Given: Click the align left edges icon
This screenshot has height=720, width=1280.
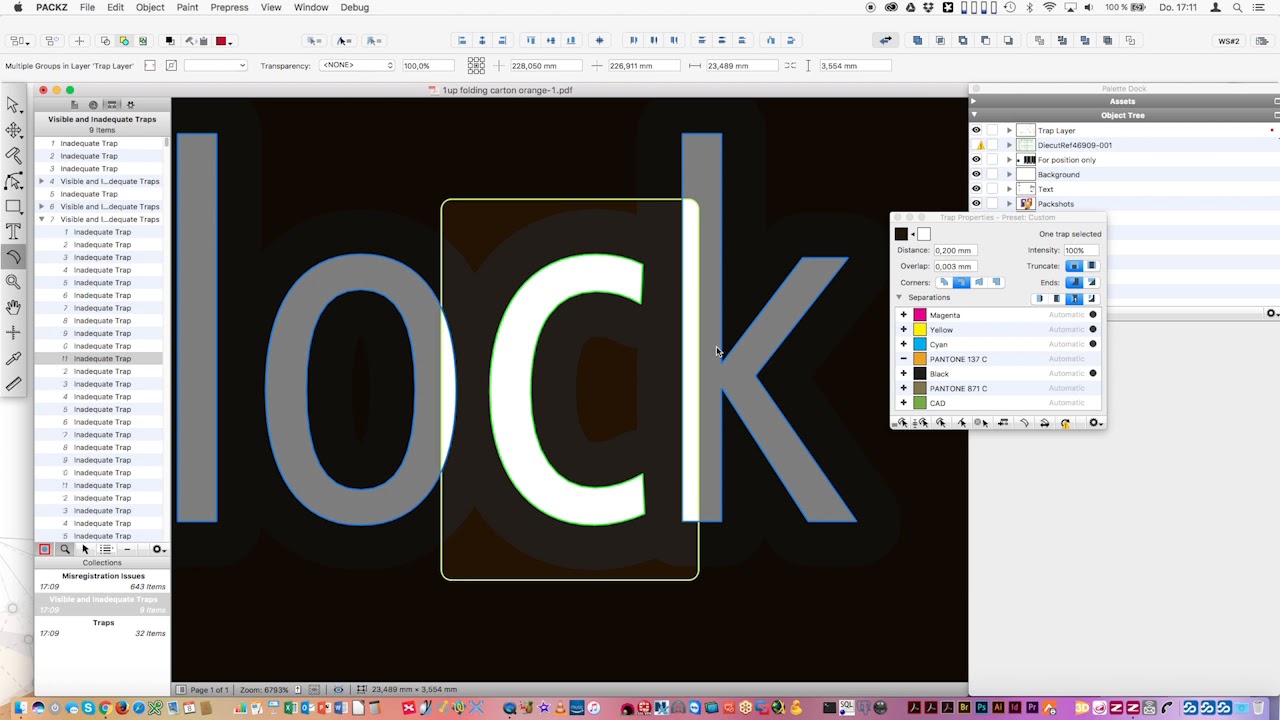Looking at the screenshot, I should (462, 41).
